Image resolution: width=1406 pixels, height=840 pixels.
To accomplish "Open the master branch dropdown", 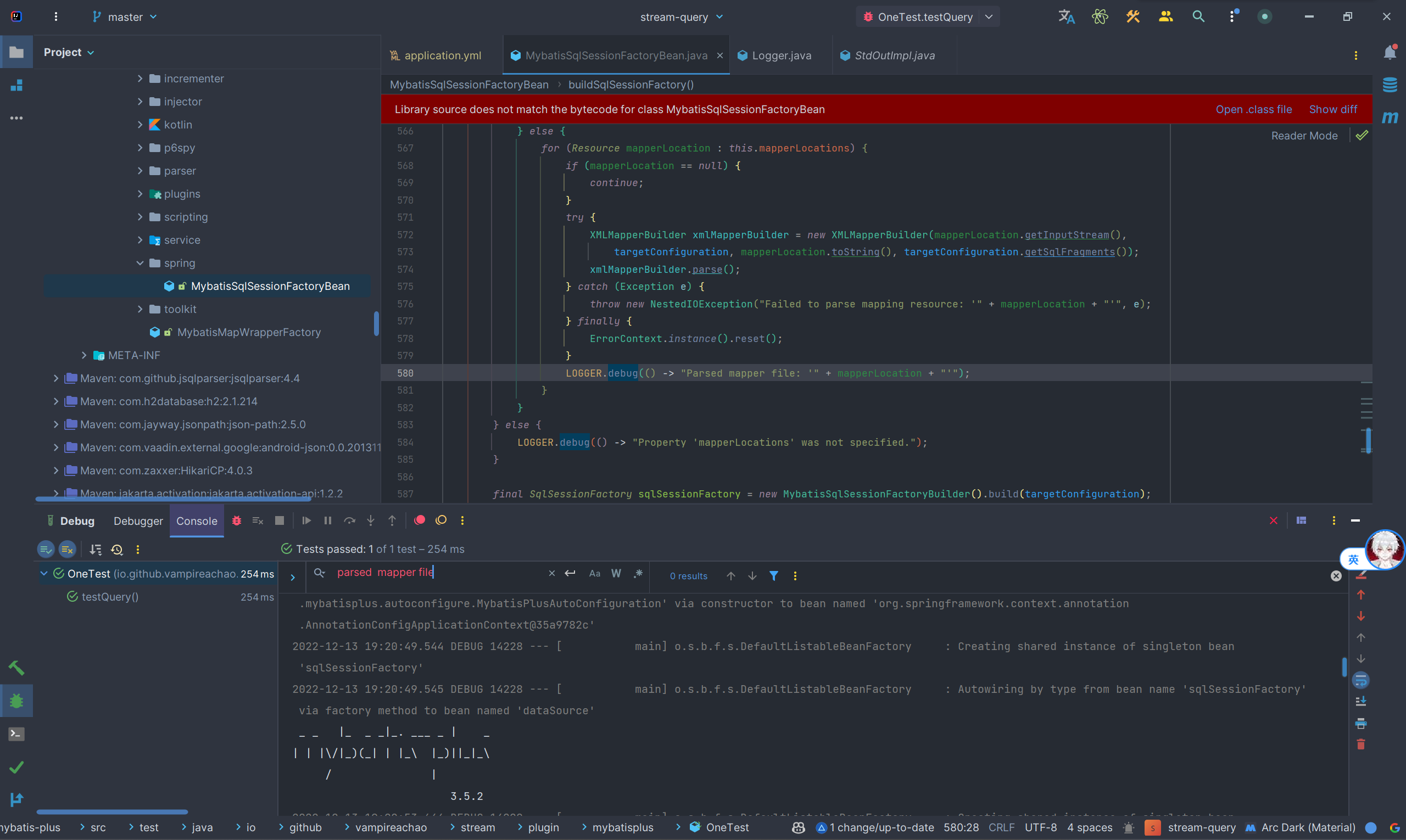I will click(125, 17).
